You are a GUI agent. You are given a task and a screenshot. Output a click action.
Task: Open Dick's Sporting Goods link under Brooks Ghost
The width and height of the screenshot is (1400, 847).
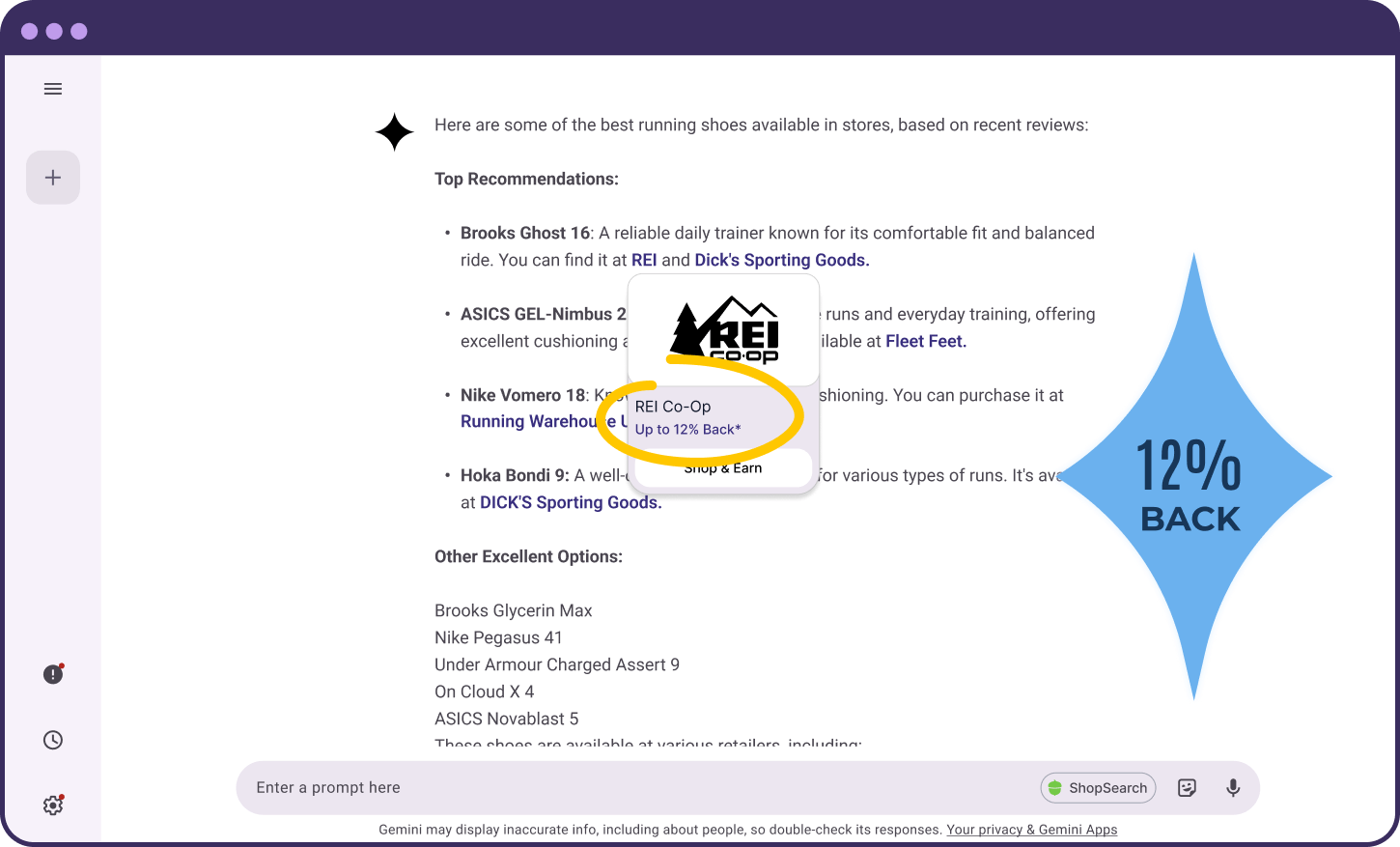pyautogui.click(x=782, y=260)
